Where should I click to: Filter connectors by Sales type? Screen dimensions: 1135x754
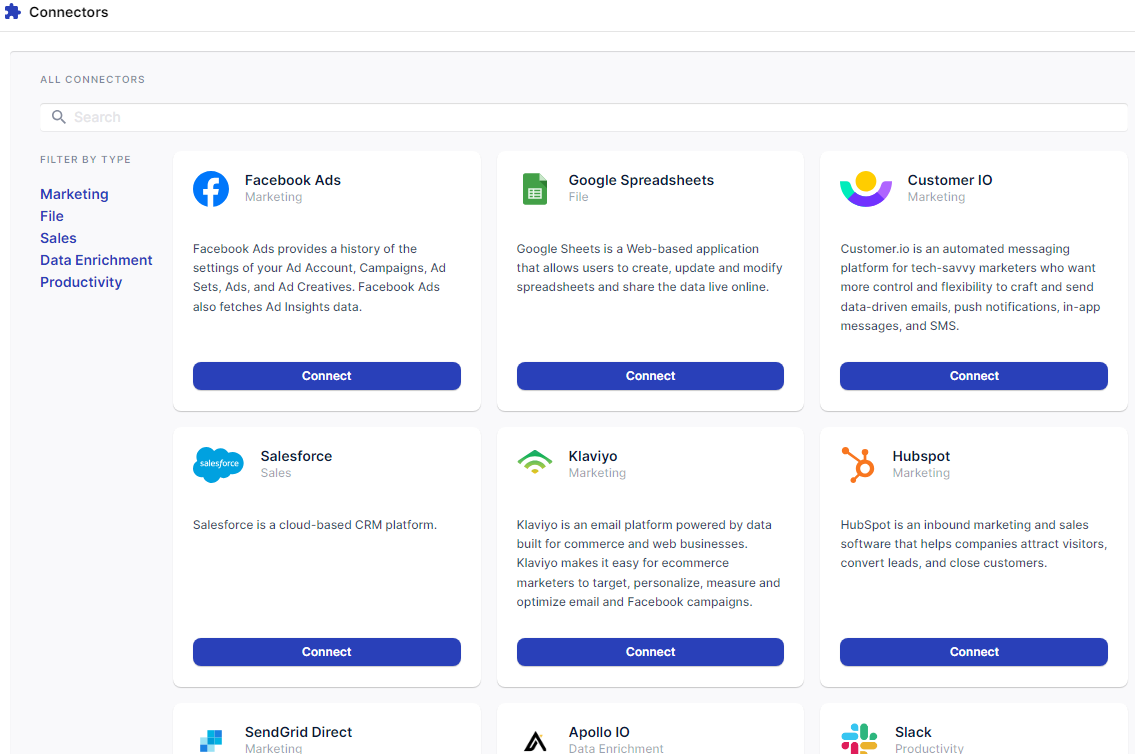point(58,238)
